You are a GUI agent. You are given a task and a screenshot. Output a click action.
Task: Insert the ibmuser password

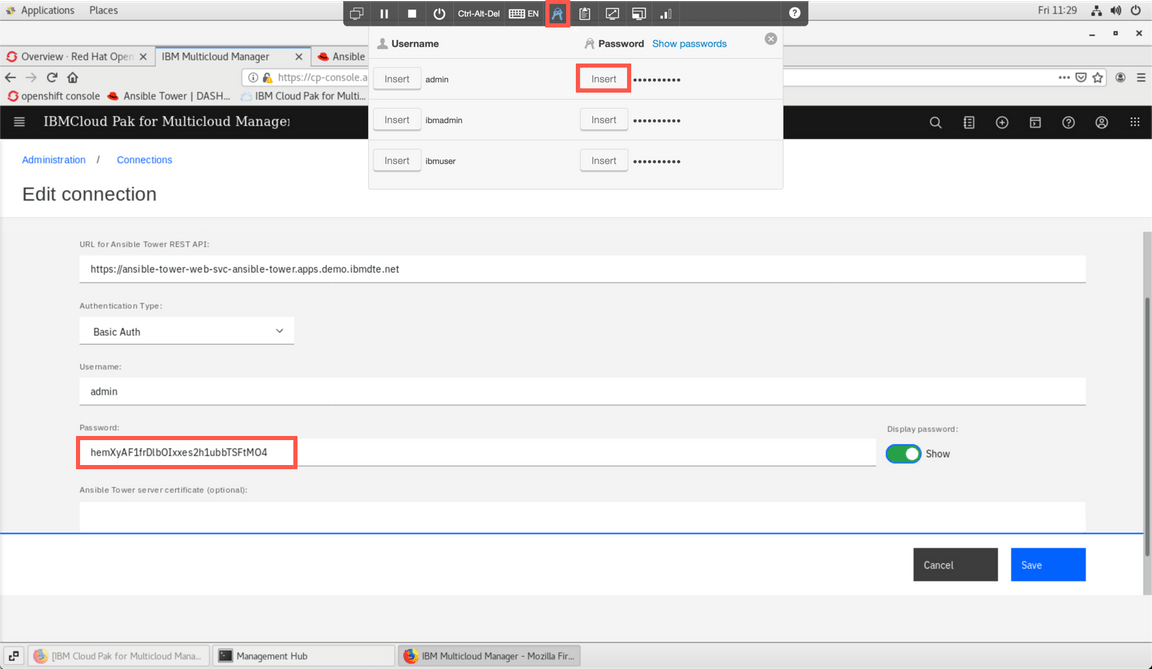[x=604, y=161]
